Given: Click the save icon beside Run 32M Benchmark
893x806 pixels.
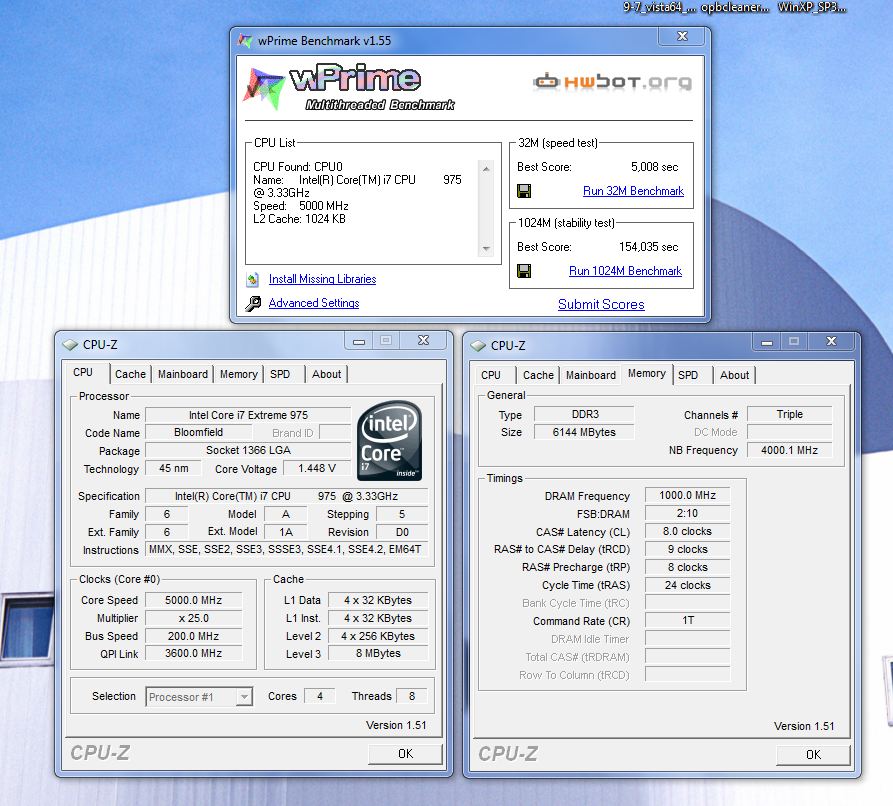Looking at the screenshot, I should (523, 191).
